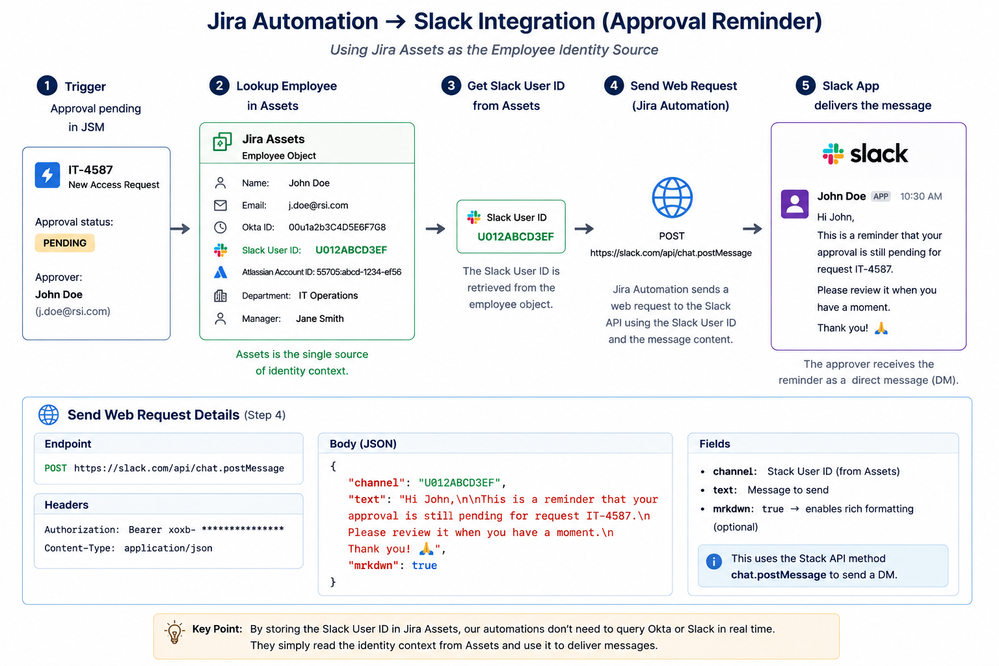Image resolution: width=999 pixels, height=666 pixels.
Task: Click the clock icon beside Okta ID
Action: tap(220, 227)
